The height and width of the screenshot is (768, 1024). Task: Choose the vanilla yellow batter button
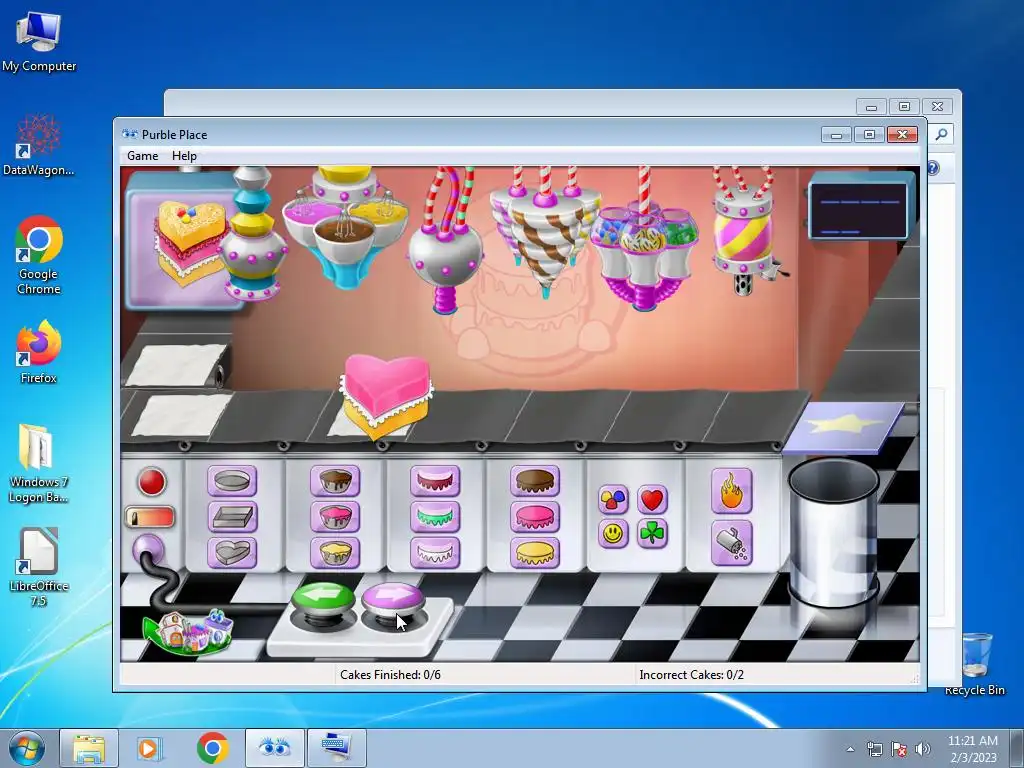(x=335, y=552)
